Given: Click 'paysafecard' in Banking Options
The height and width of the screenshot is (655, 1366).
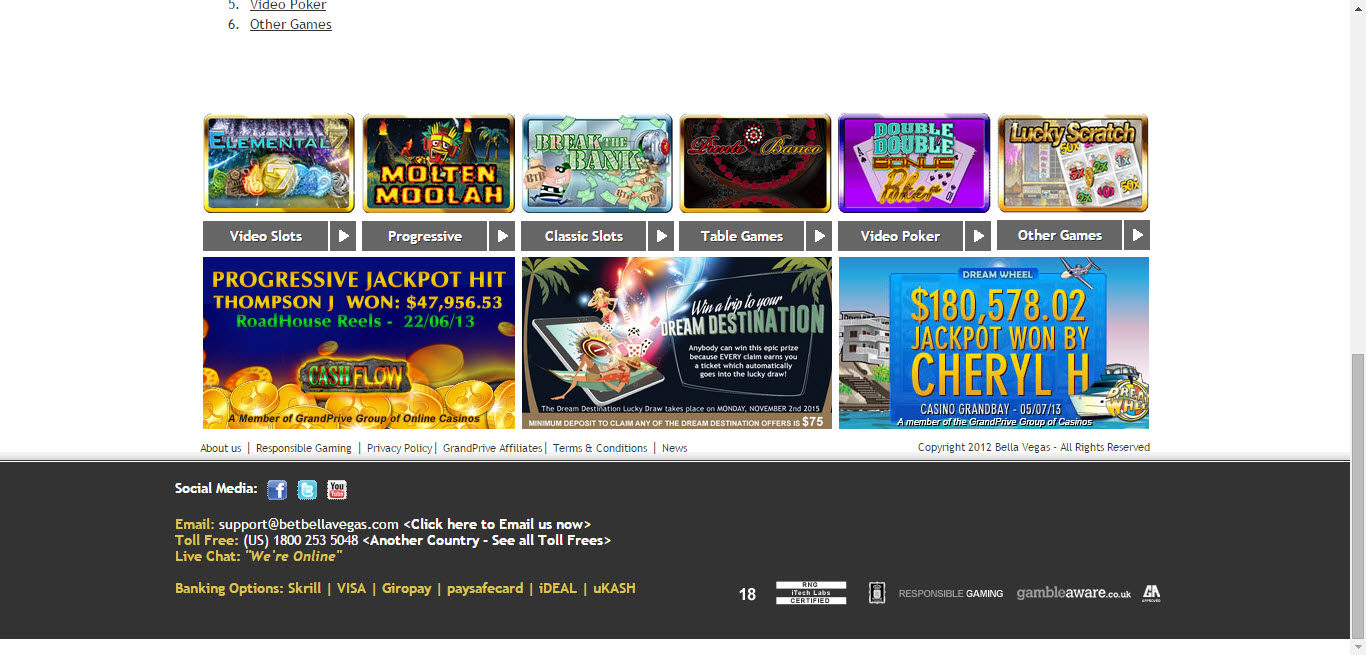Looking at the screenshot, I should point(485,588).
